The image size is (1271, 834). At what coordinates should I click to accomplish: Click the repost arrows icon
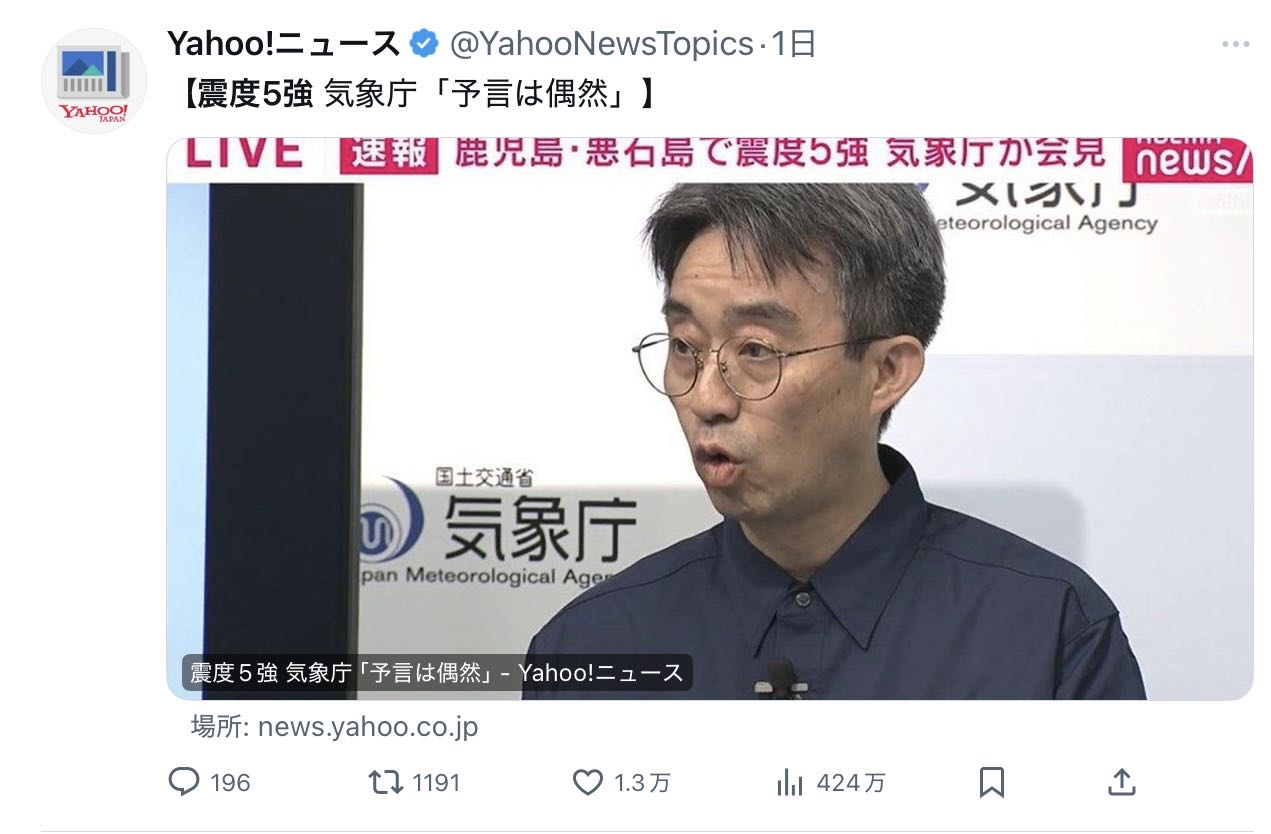386,782
